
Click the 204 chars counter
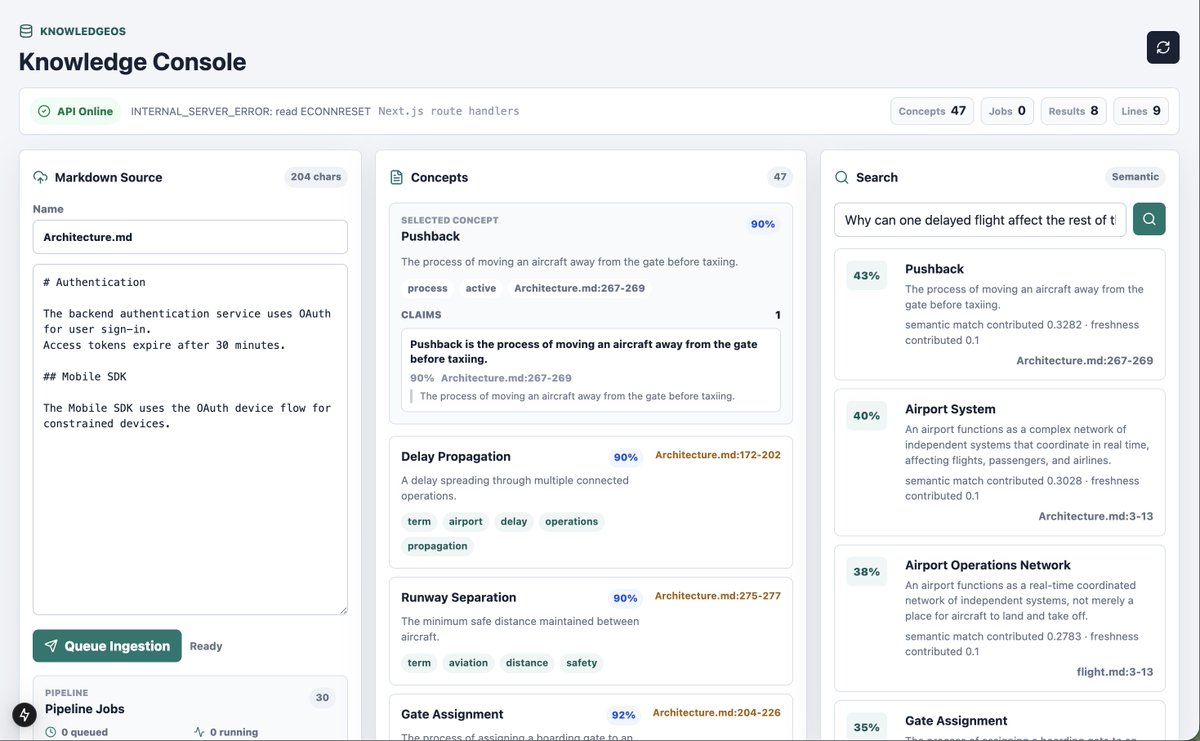316,177
